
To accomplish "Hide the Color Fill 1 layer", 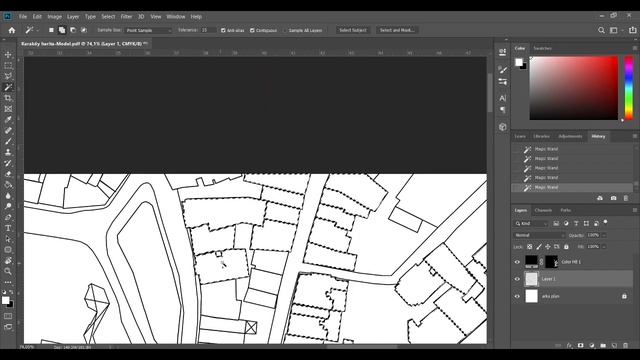I will [517, 262].
